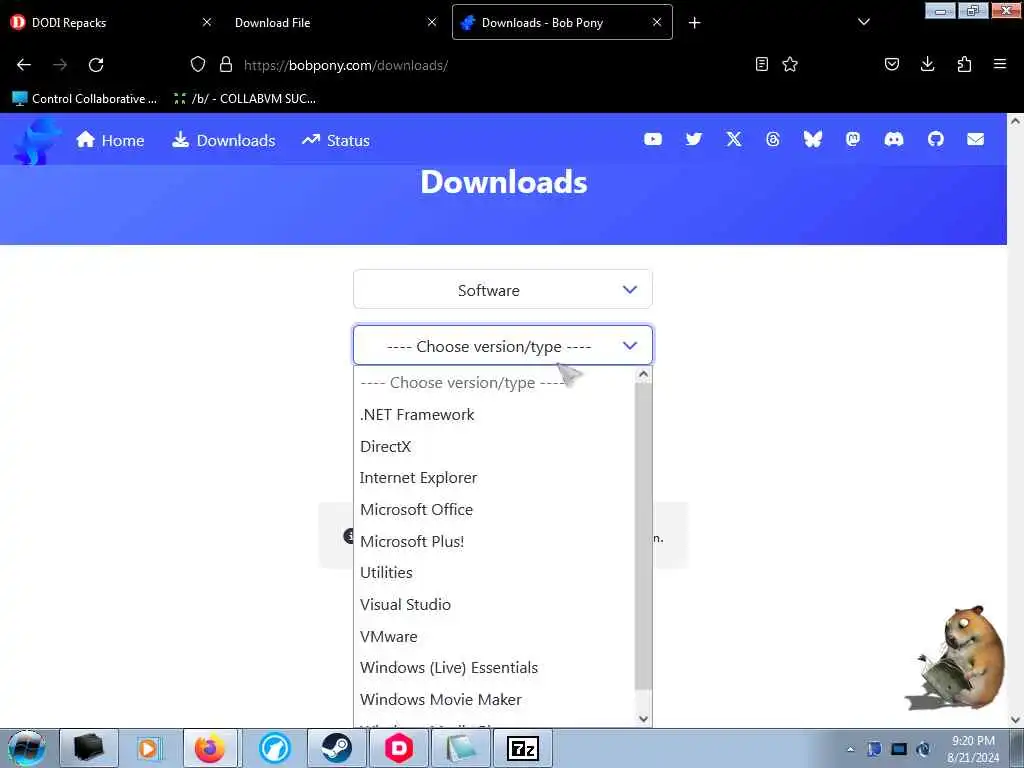Open the email envelope icon link

pyautogui.click(x=975, y=139)
